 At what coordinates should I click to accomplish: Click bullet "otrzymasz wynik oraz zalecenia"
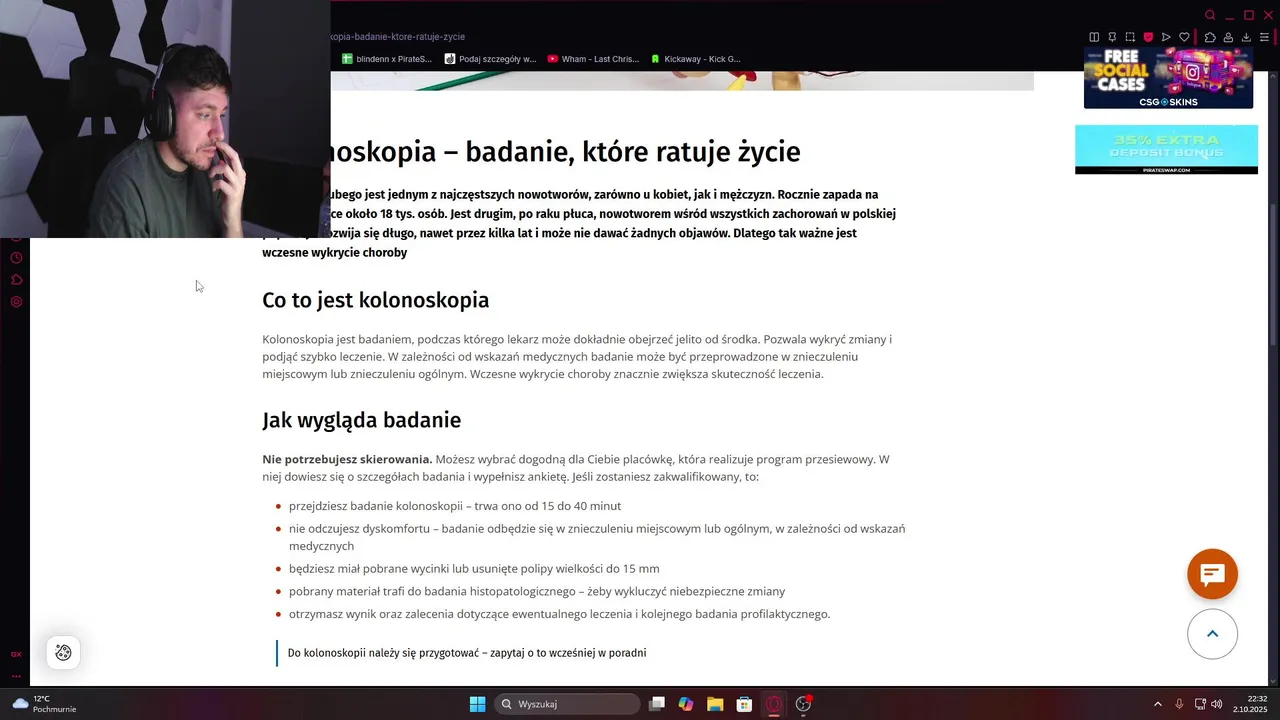point(559,614)
